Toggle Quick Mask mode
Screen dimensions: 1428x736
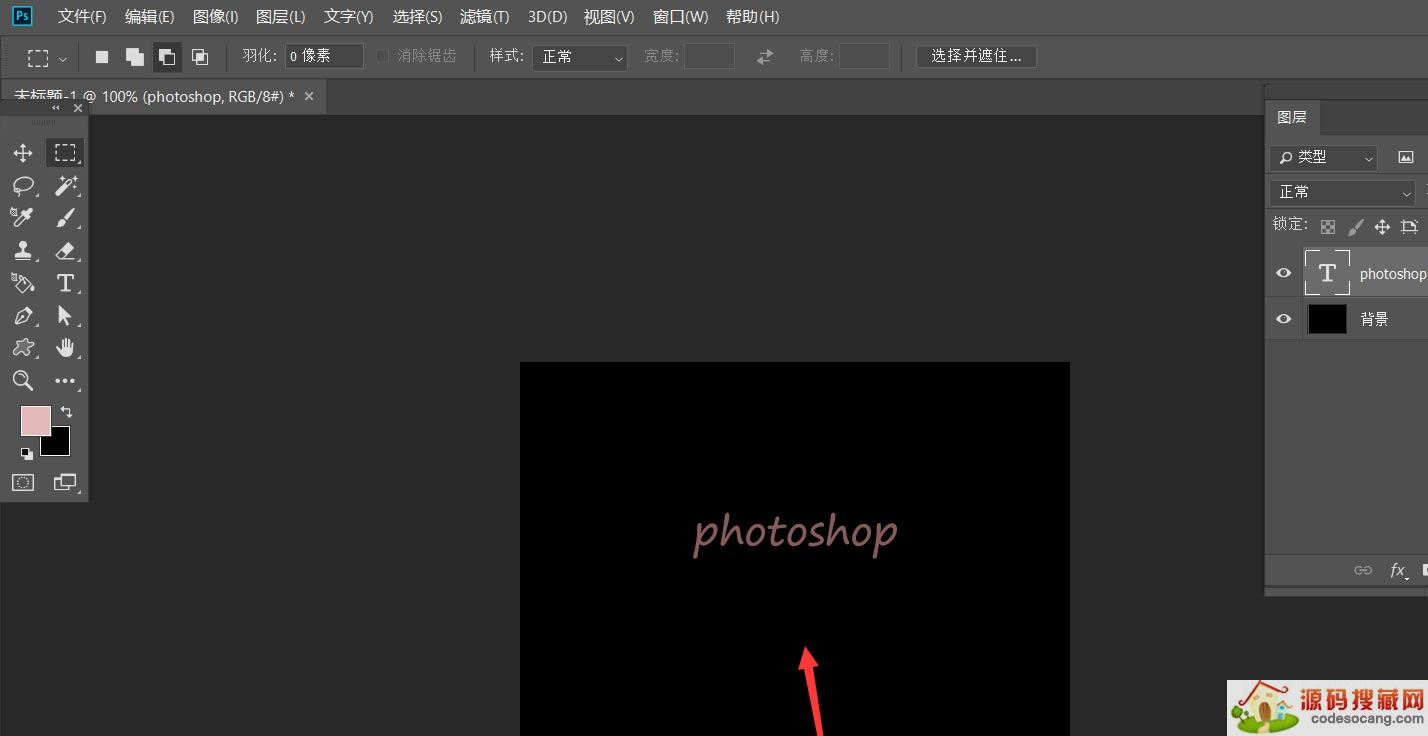tap(23, 483)
